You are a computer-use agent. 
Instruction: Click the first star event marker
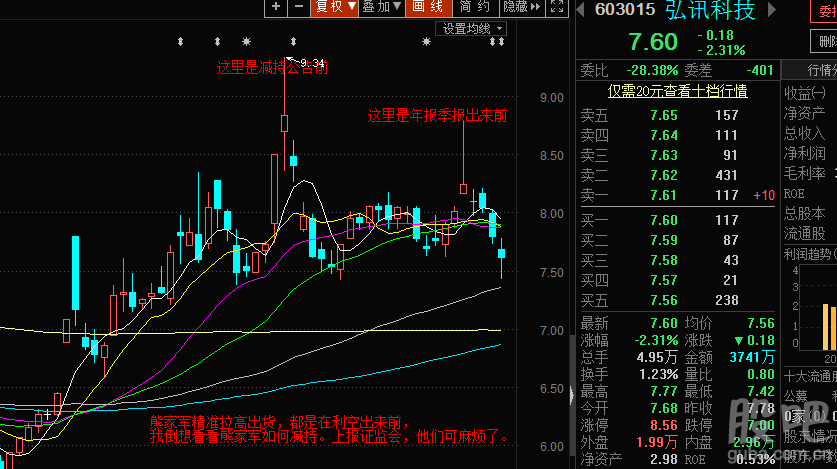point(246,42)
